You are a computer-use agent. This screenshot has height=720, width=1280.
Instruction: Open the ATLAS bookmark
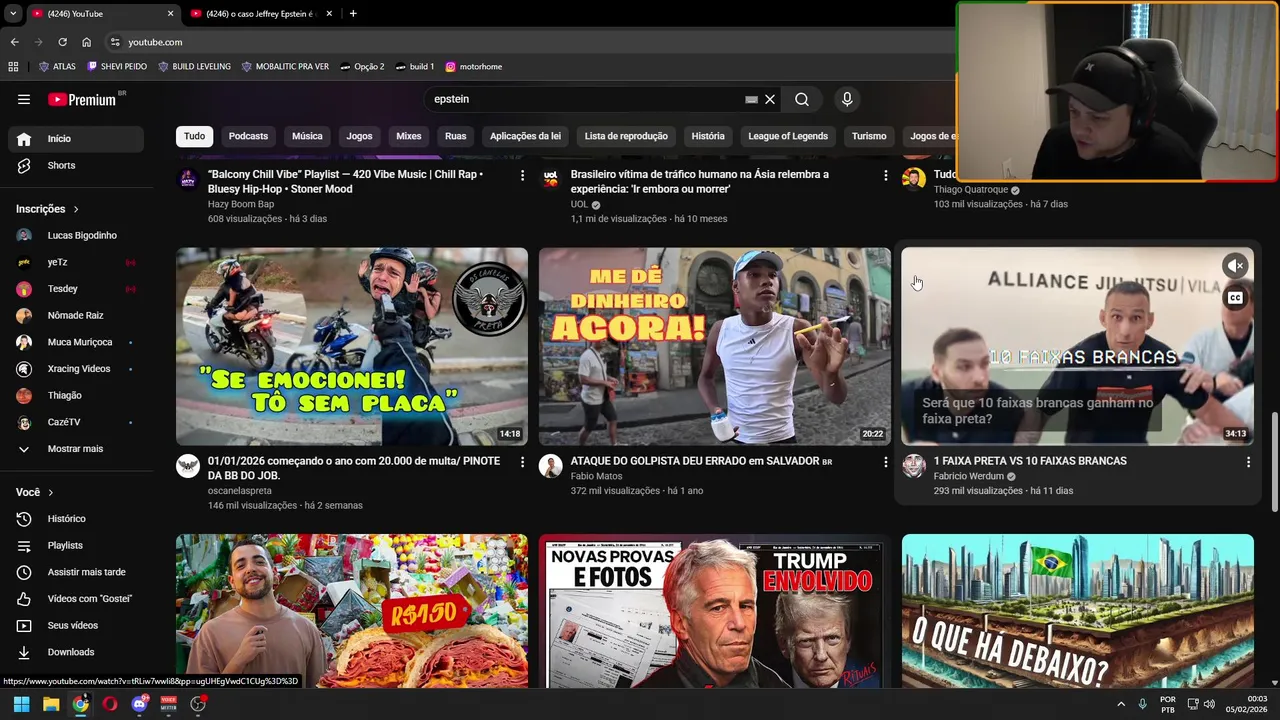(57, 67)
